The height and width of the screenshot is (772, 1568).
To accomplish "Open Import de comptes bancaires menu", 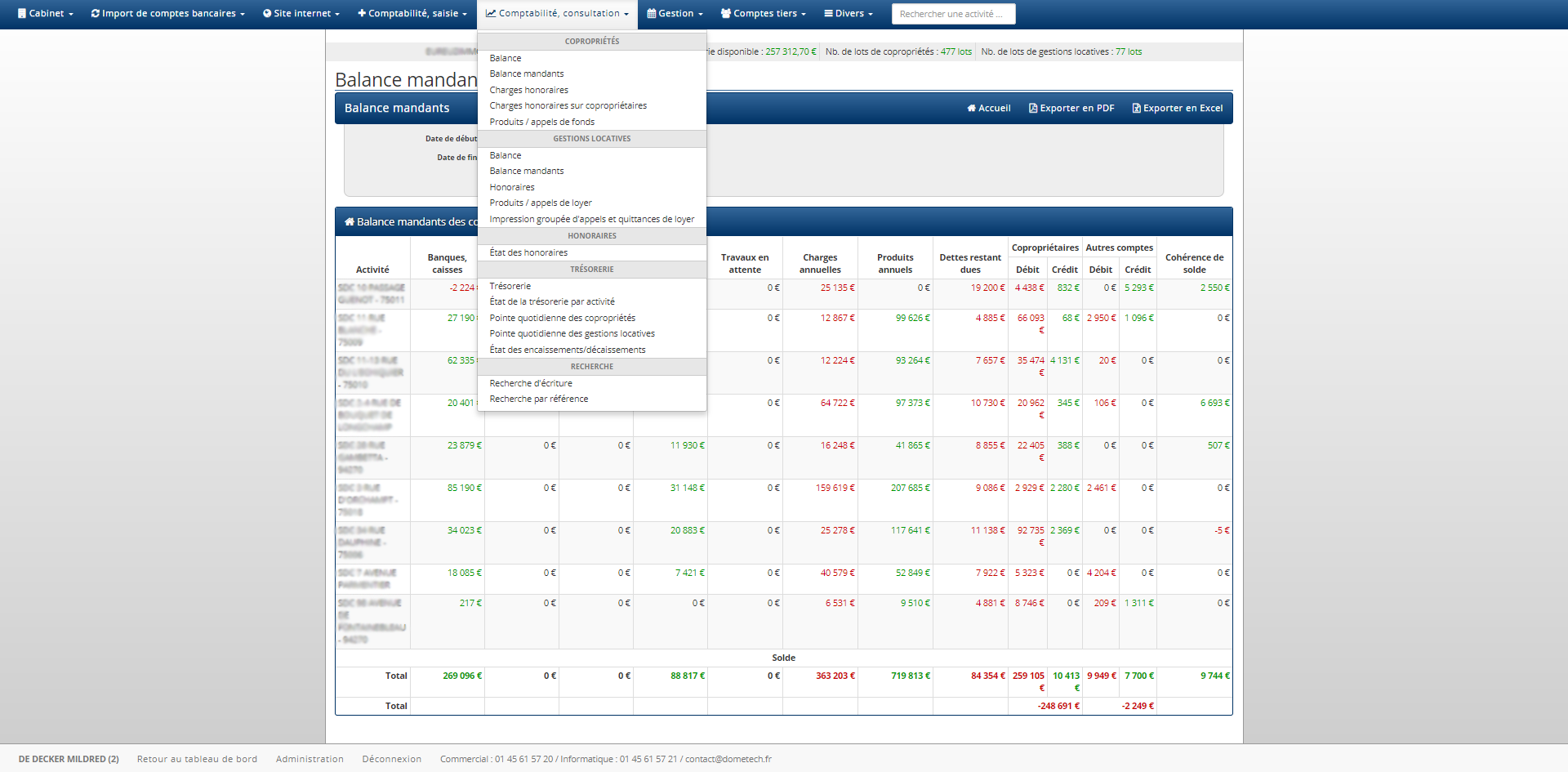I will (167, 14).
